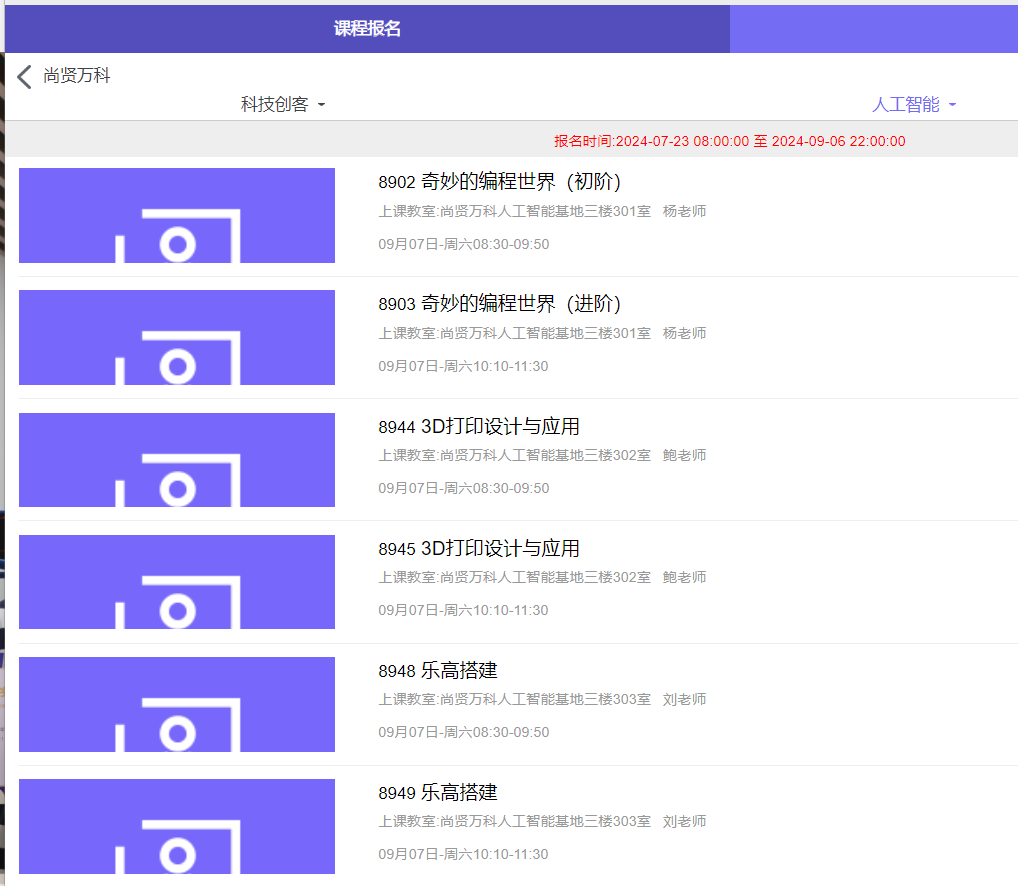Screen dimensions: 1018x886
Task: Click the 8945 3D打印设计与应用 title
Action: click(479, 549)
